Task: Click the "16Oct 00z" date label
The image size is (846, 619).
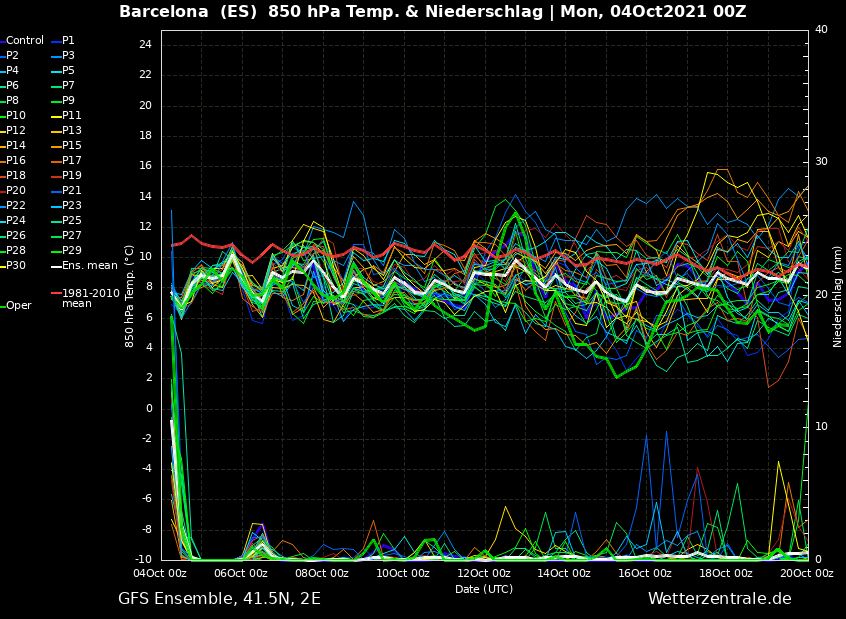Action: tap(645, 573)
